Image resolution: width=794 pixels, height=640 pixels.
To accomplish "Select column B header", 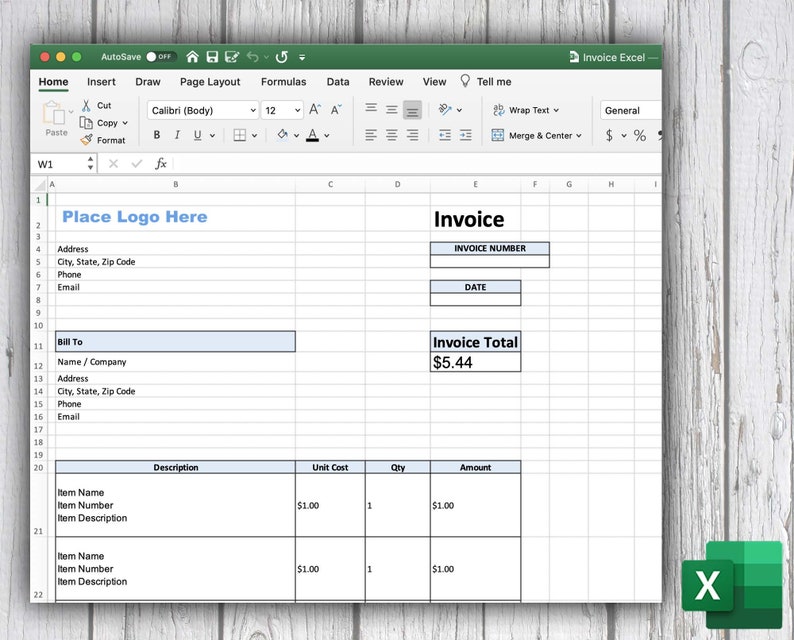I will point(175,184).
